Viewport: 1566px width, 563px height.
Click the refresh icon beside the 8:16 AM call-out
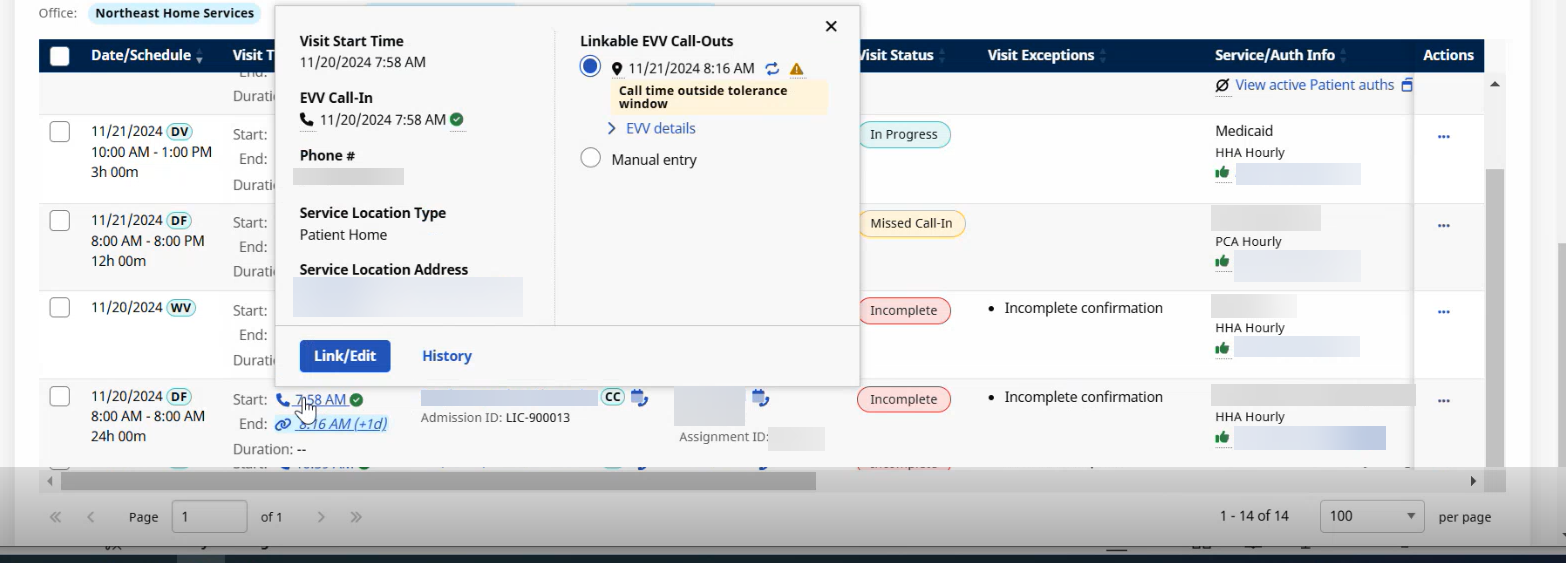(x=772, y=69)
